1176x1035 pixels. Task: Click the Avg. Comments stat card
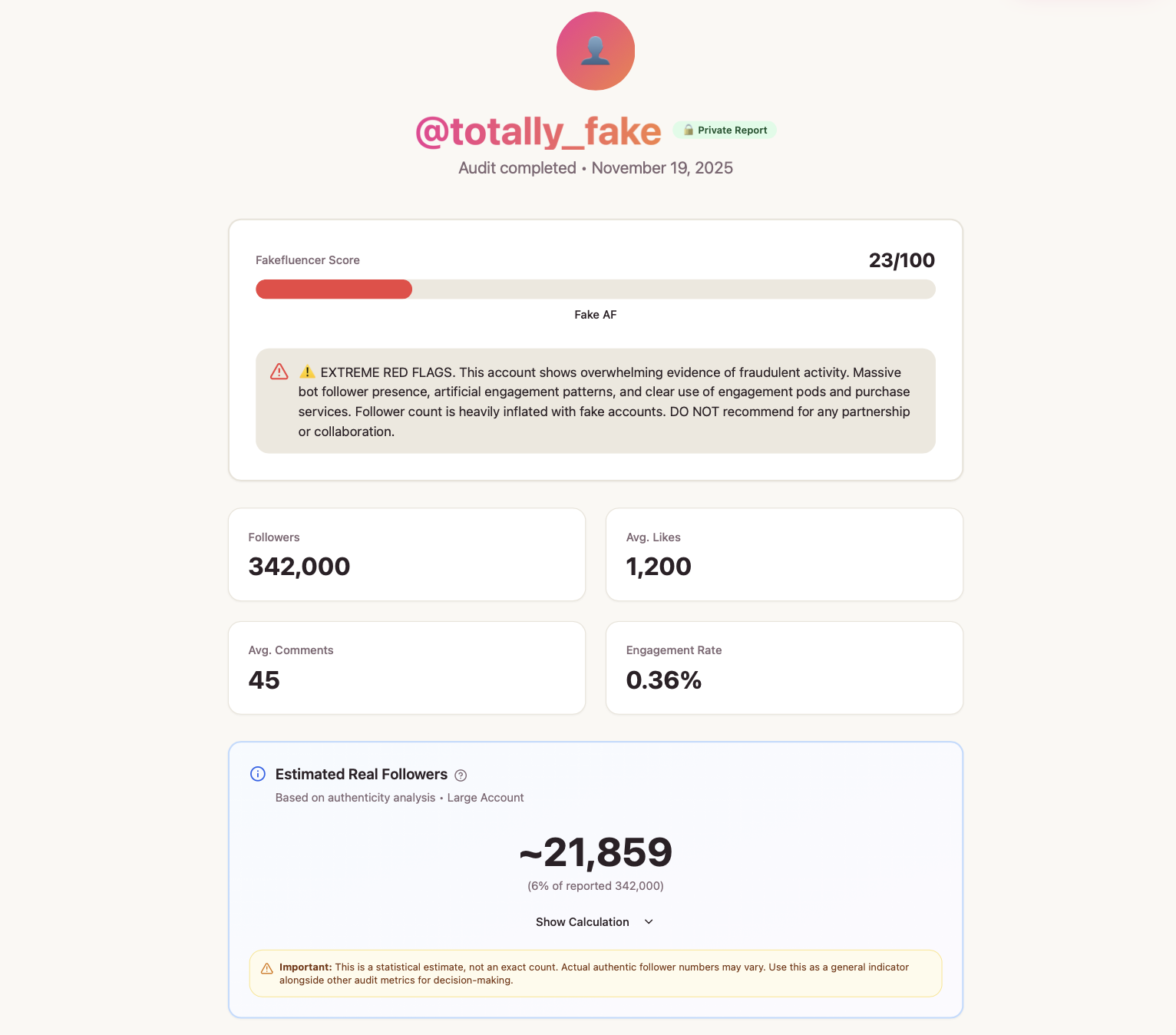click(407, 667)
